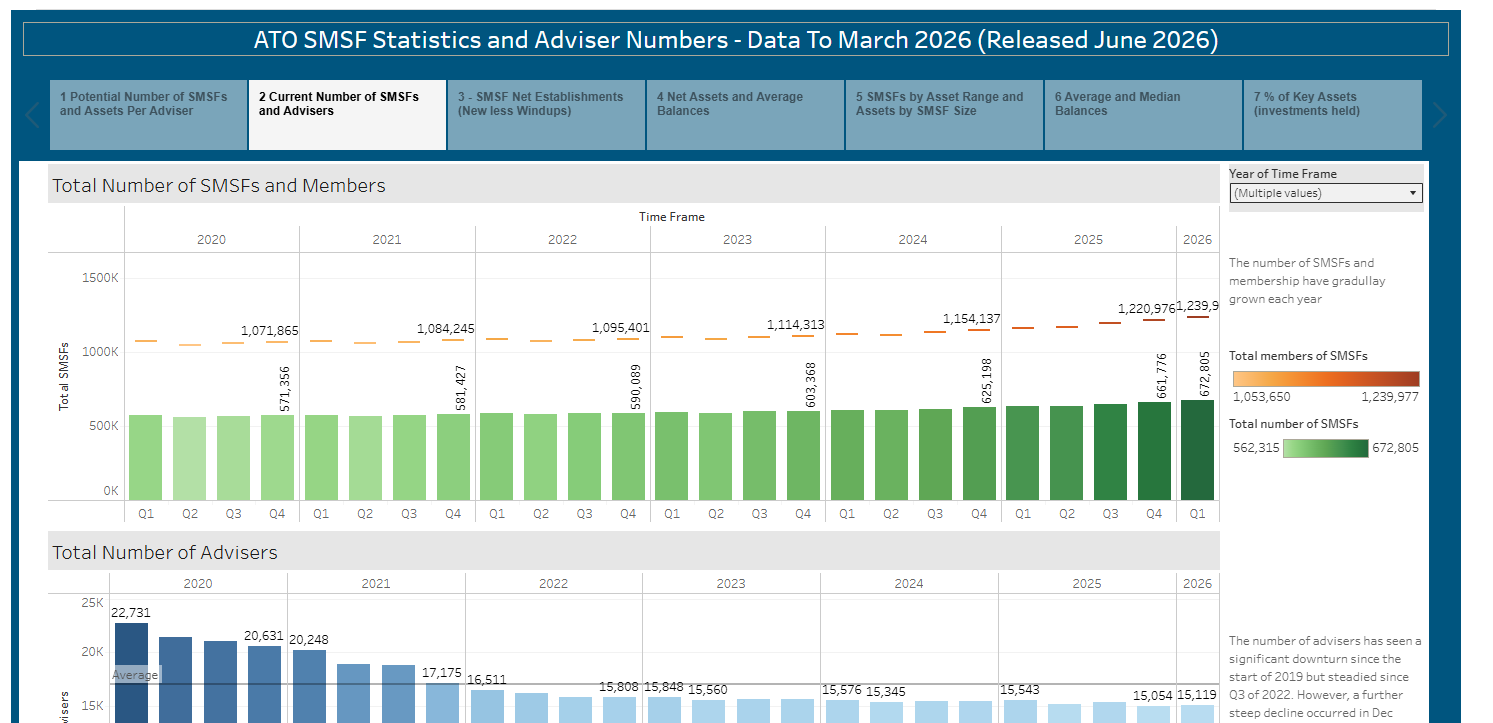Click the dashboard title banner
Image resolution: width=1493 pixels, height=723 pixels.
click(x=735, y=40)
